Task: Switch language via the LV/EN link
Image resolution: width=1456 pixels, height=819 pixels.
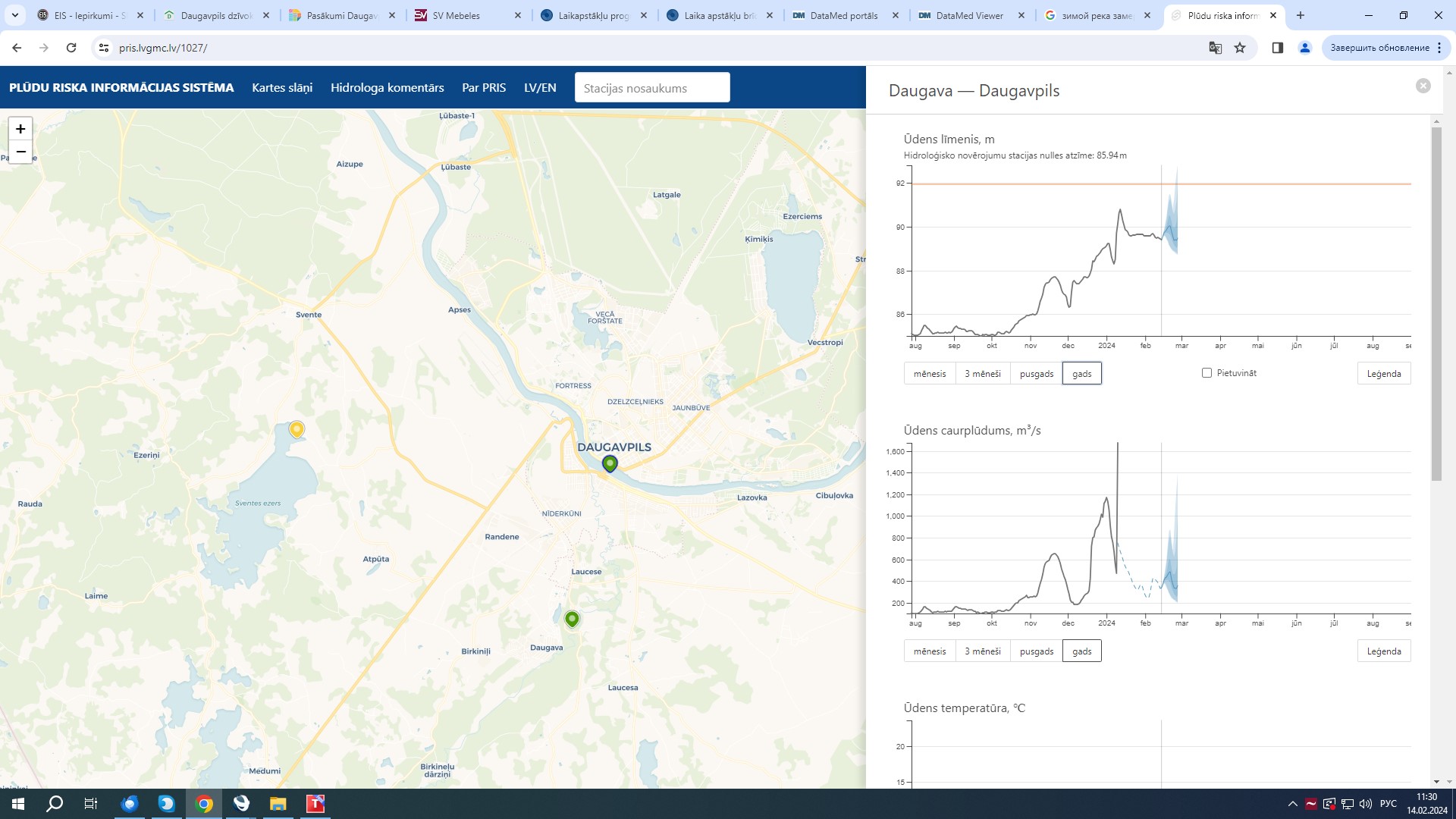Action: 540,87
